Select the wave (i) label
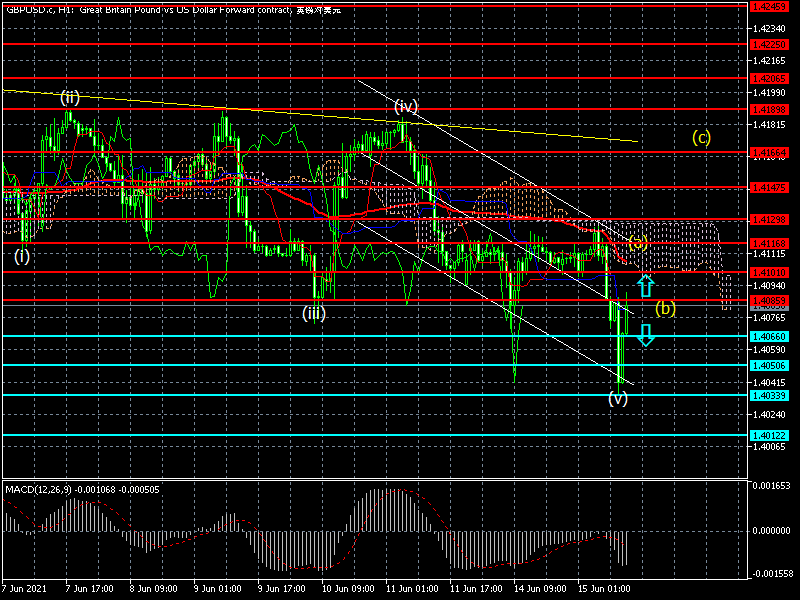The width and height of the screenshot is (800, 600). coord(22,256)
